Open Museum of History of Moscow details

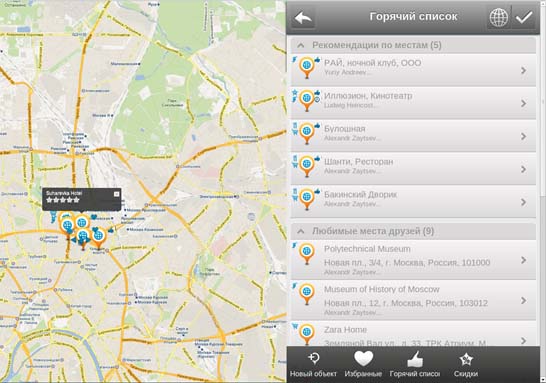pos(413,300)
